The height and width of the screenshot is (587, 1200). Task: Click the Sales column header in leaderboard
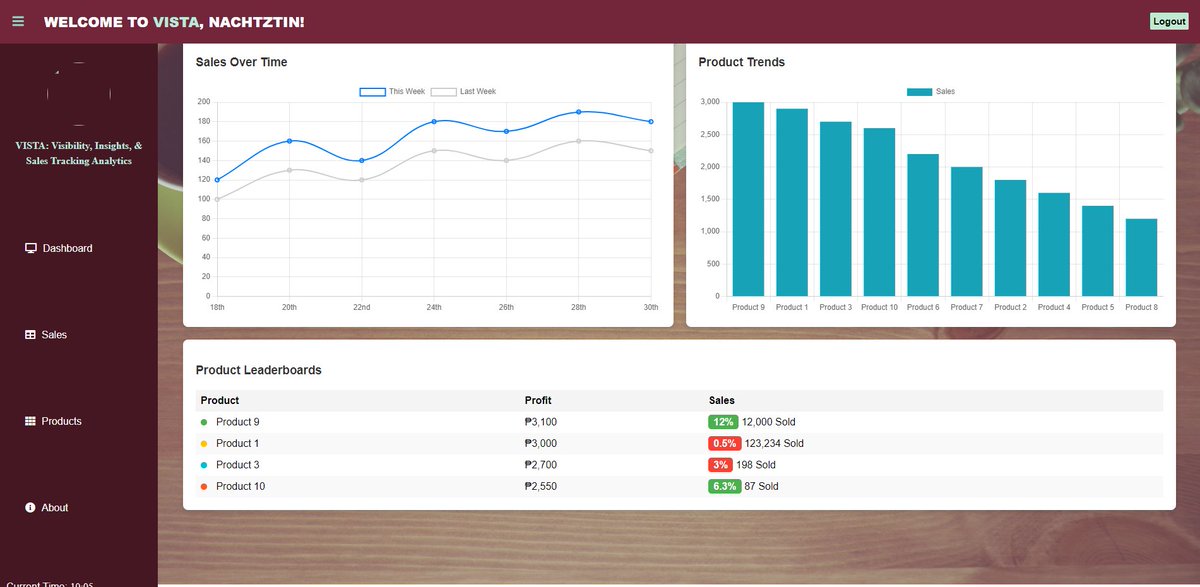point(722,400)
